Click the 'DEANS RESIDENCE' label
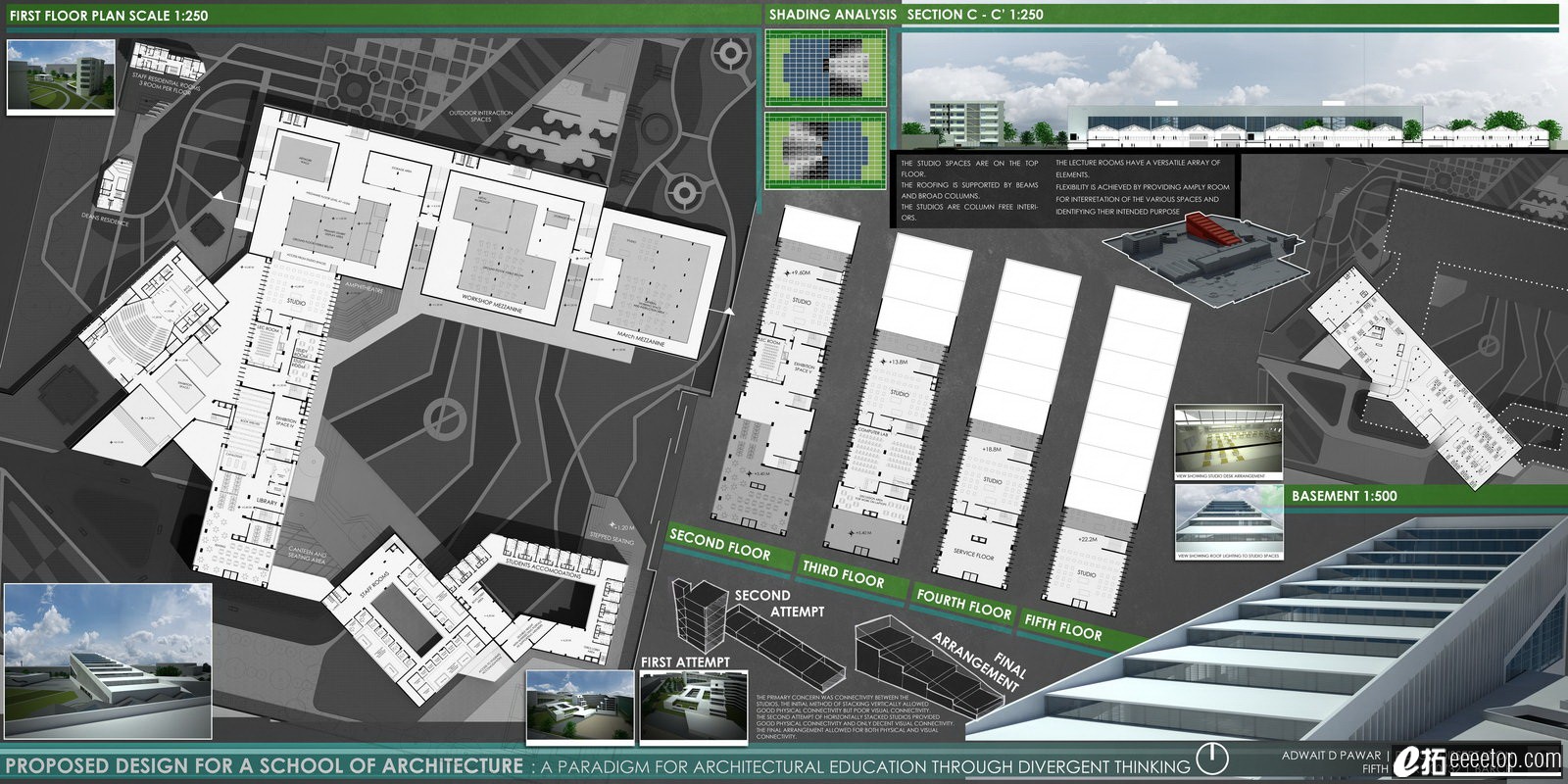 click(x=105, y=220)
